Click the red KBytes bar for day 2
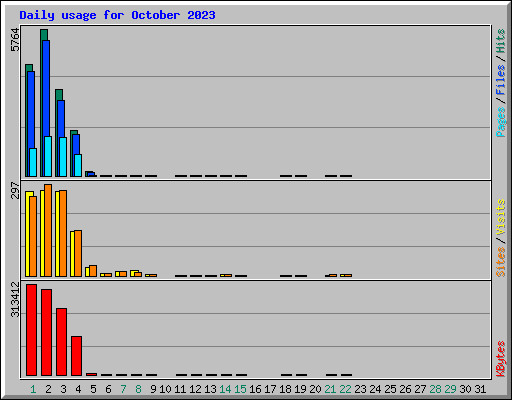 (x=47, y=332)
